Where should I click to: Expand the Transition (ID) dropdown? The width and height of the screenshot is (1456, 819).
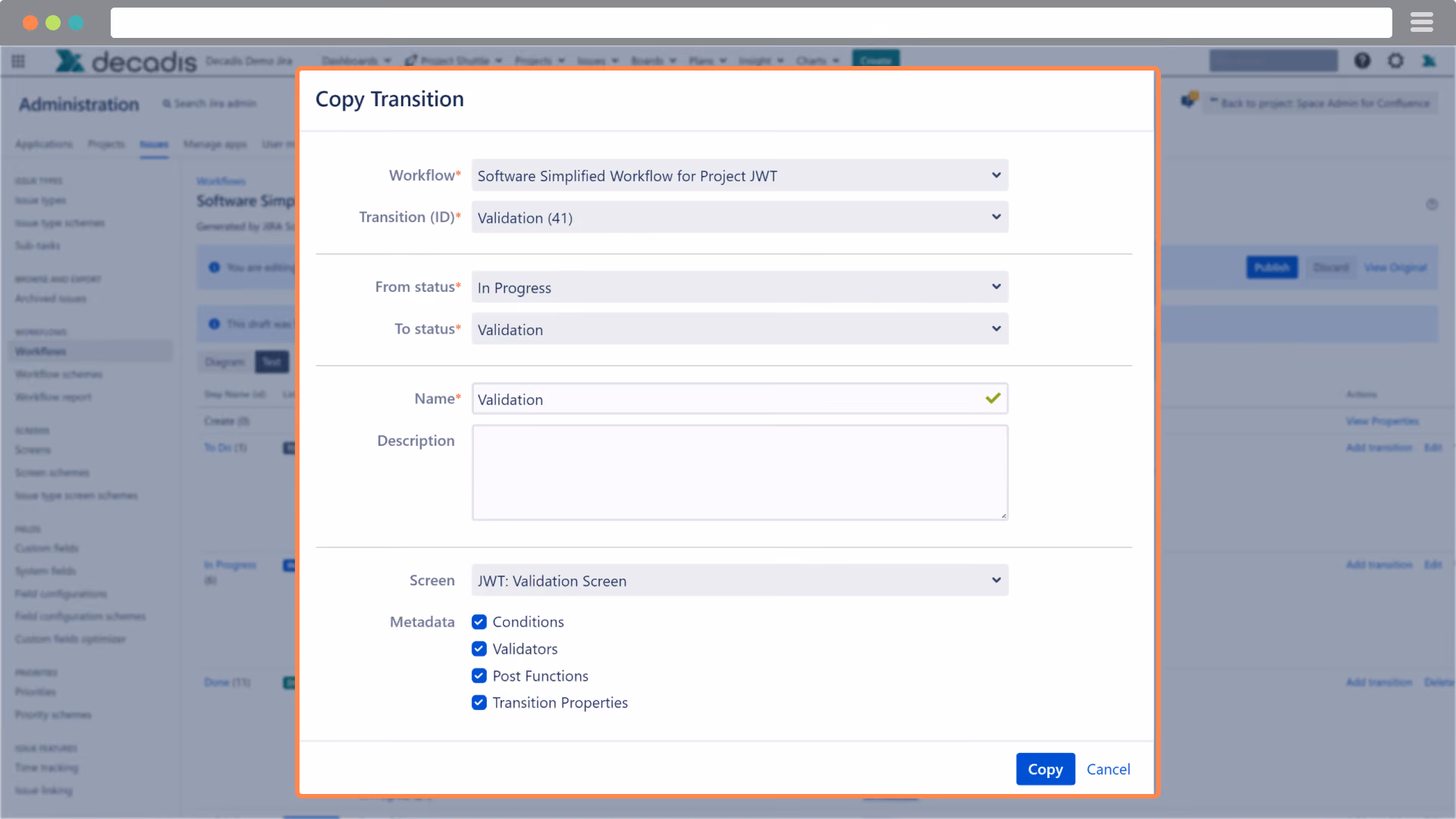coord(739,217)
